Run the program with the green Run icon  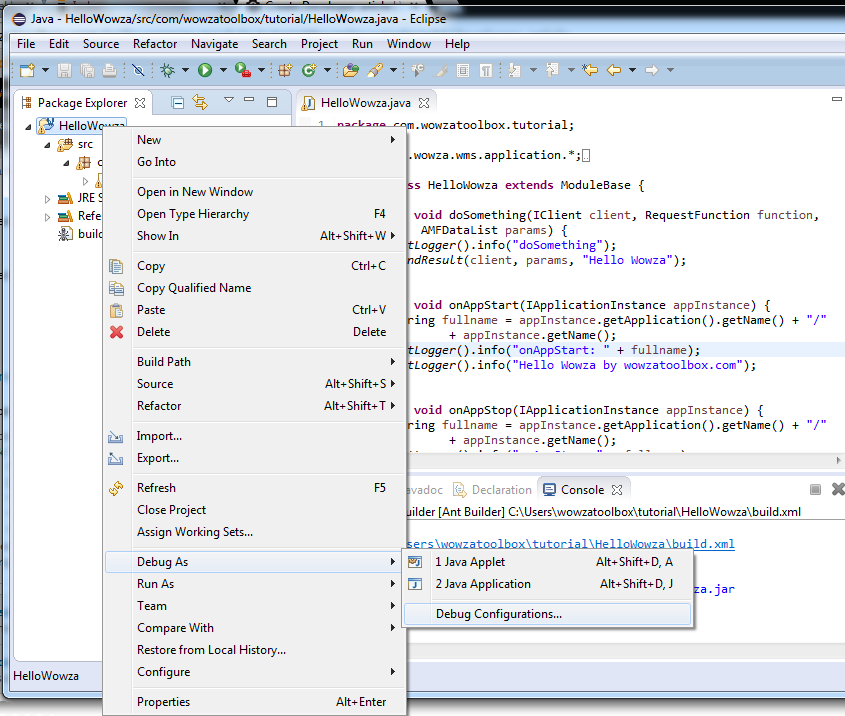[205, 70]
